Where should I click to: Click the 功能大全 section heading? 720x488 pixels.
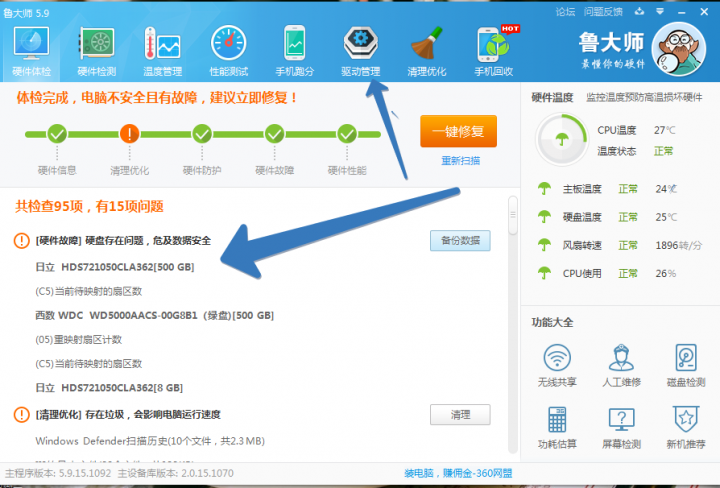click(552, 322)
